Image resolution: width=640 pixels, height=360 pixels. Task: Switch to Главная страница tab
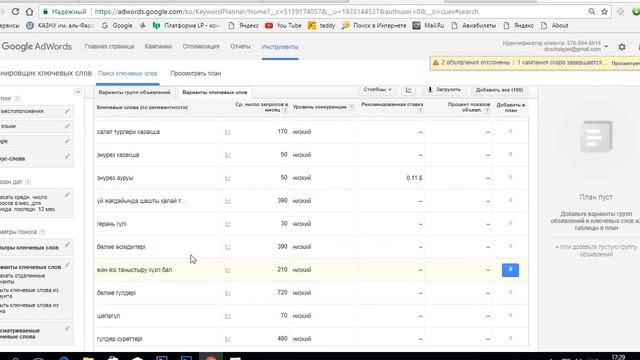pyautogui.click(x=109, y=47)
